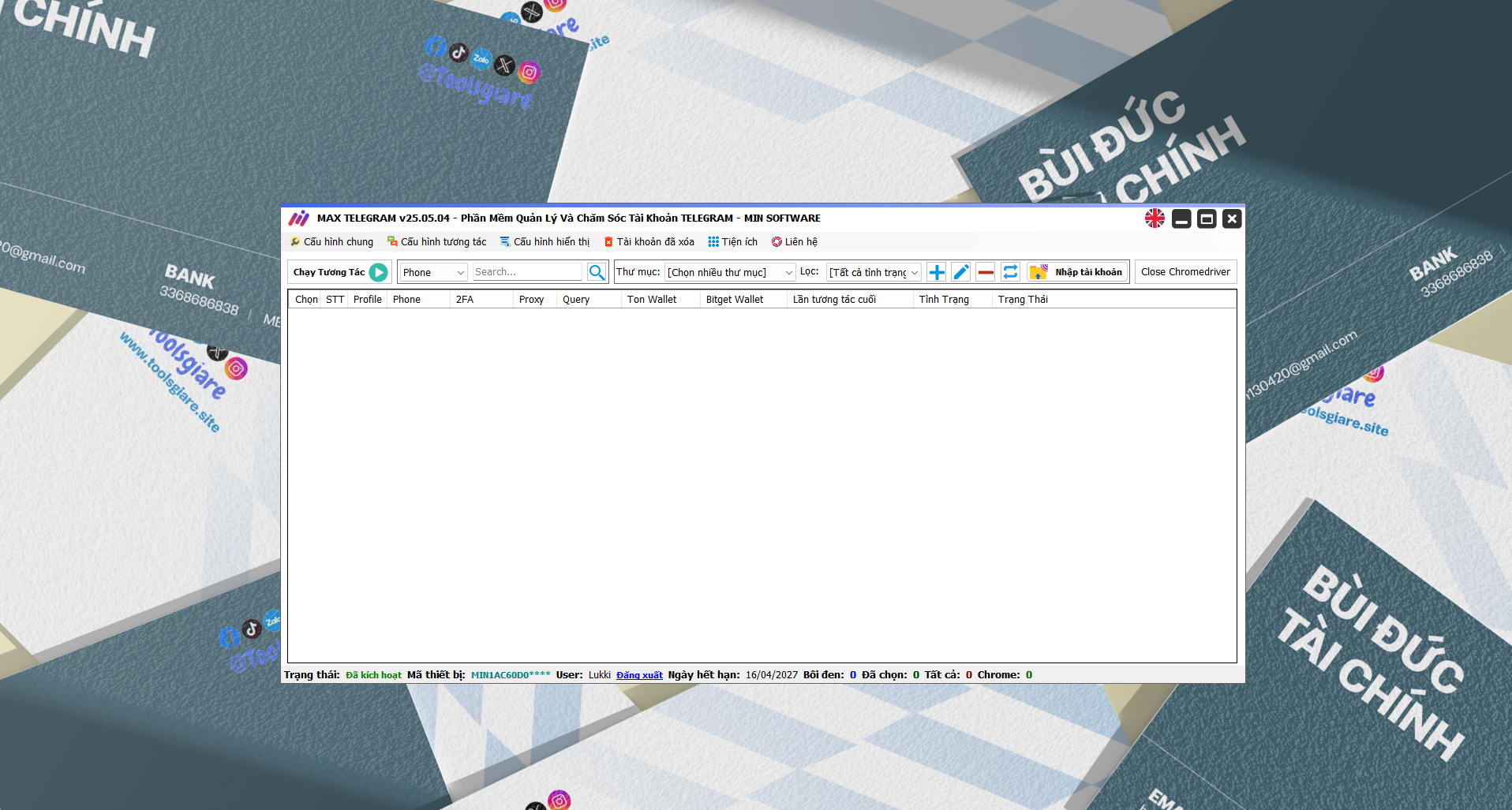Click Đã kích hoạt status text
This screenshot has height=810, width=1512.
pos(373,675)
